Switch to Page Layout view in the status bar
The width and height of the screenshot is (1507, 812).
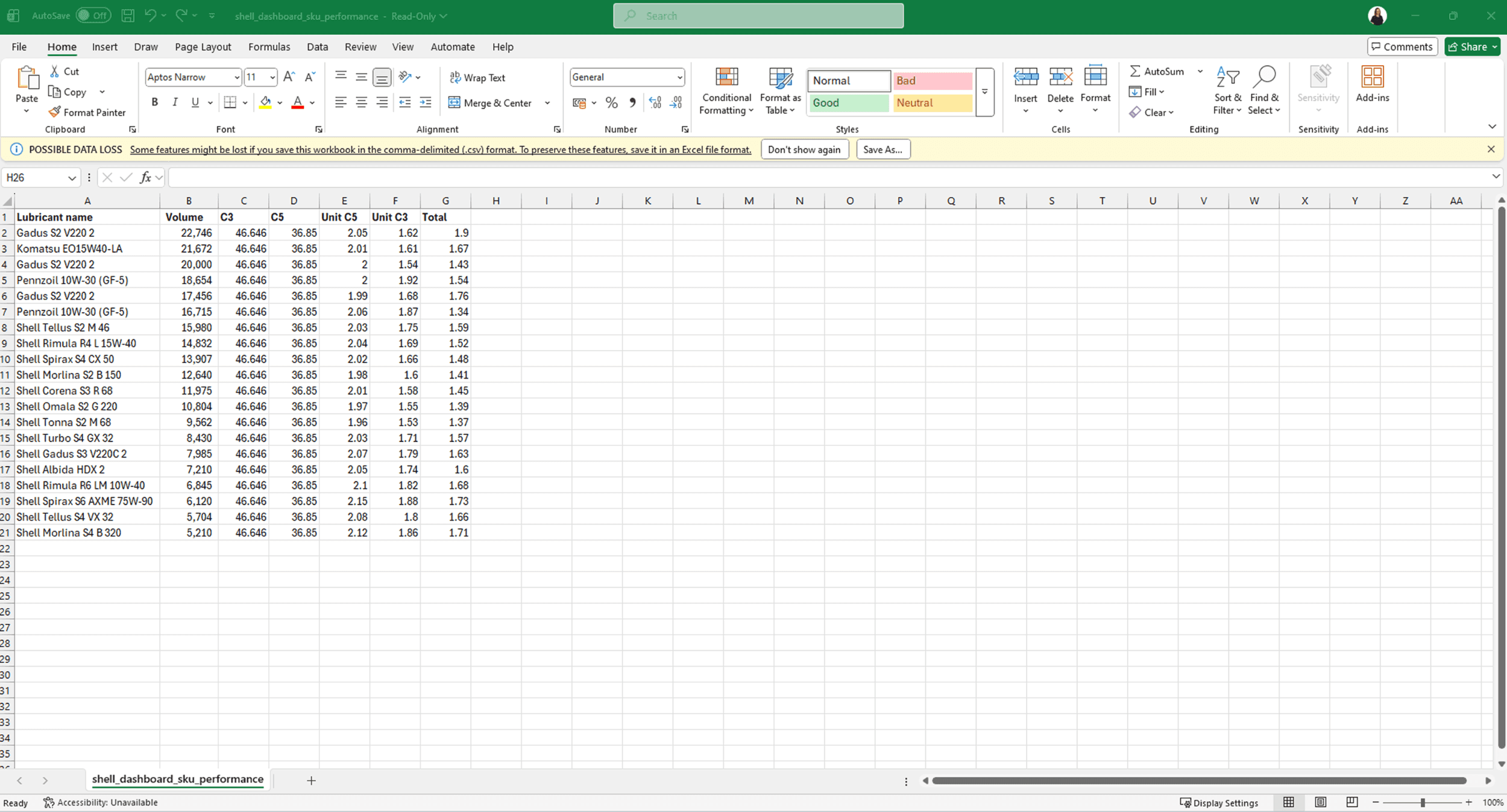pyautogui.click(x=1320, y=802)
